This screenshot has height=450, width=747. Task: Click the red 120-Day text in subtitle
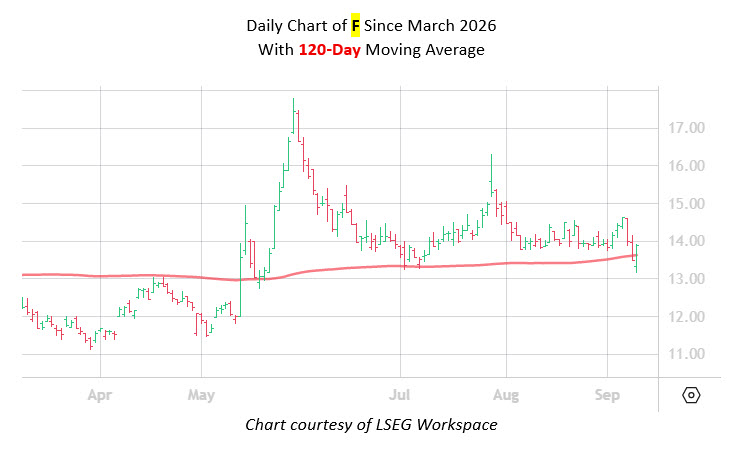[330, 50]
